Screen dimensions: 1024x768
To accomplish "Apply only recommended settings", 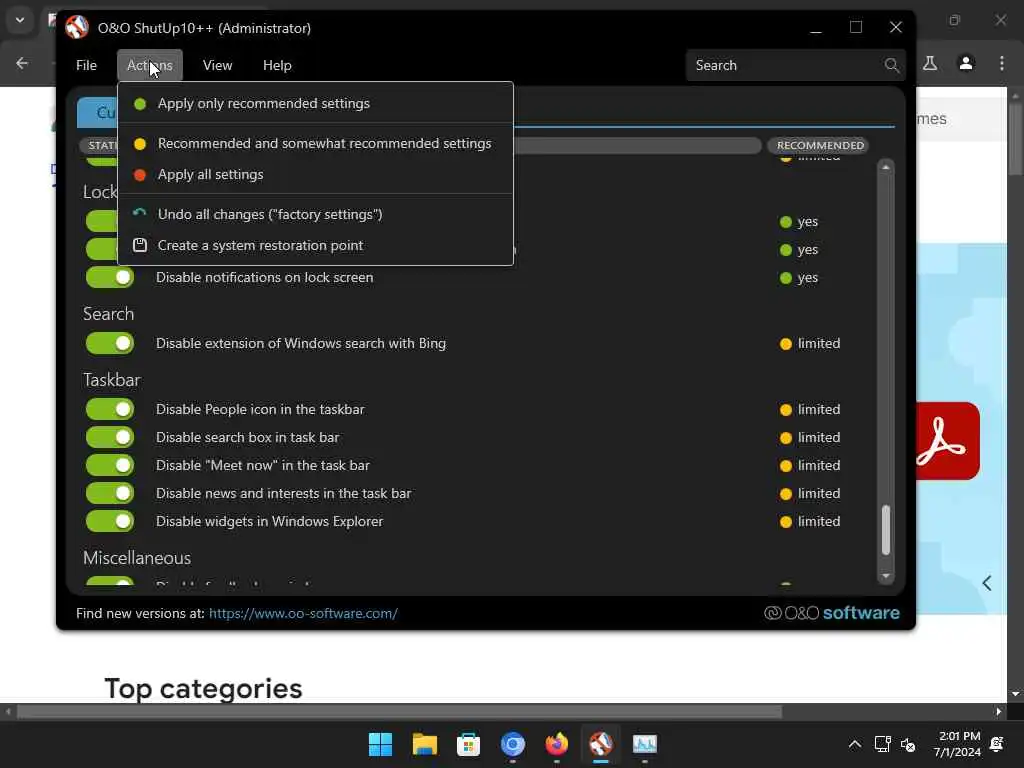I will [x=315, y=103].
